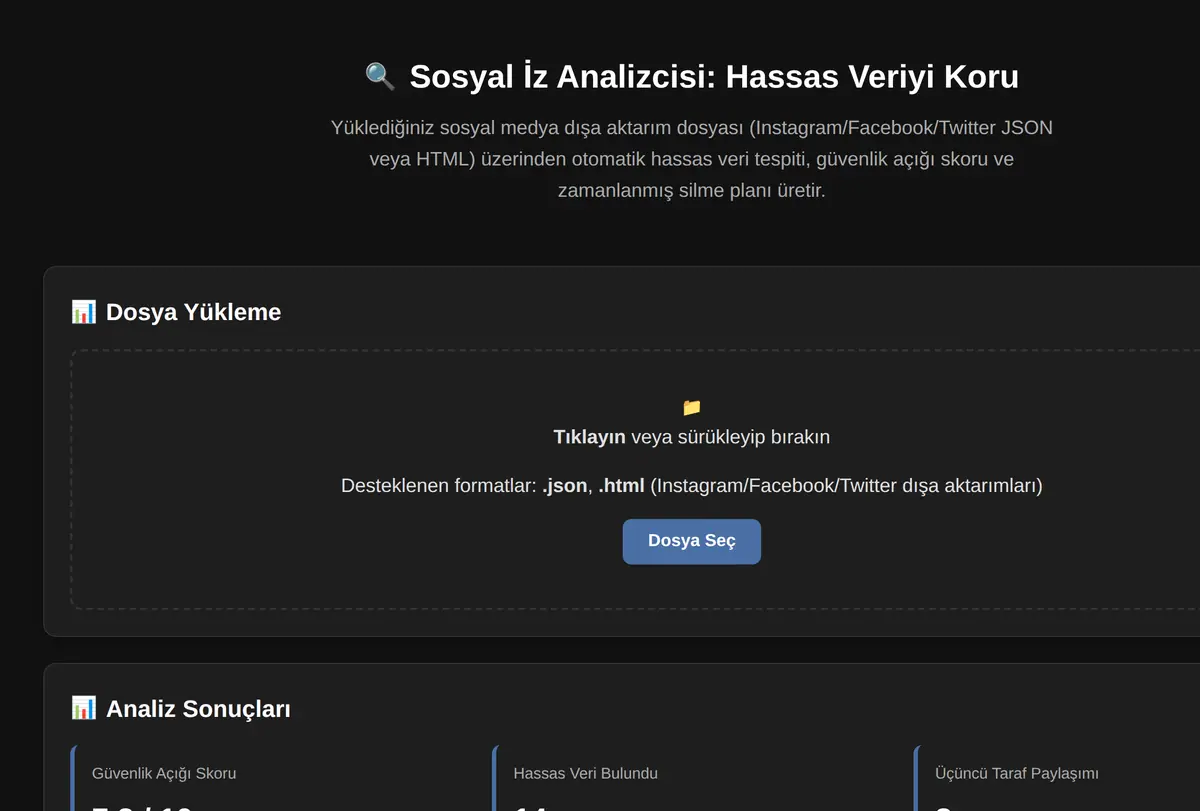1200x811 pixels.
Task: Click the 'Tıklayın veya sürükleyip bırakın' text
Action: tap(691, 437)
